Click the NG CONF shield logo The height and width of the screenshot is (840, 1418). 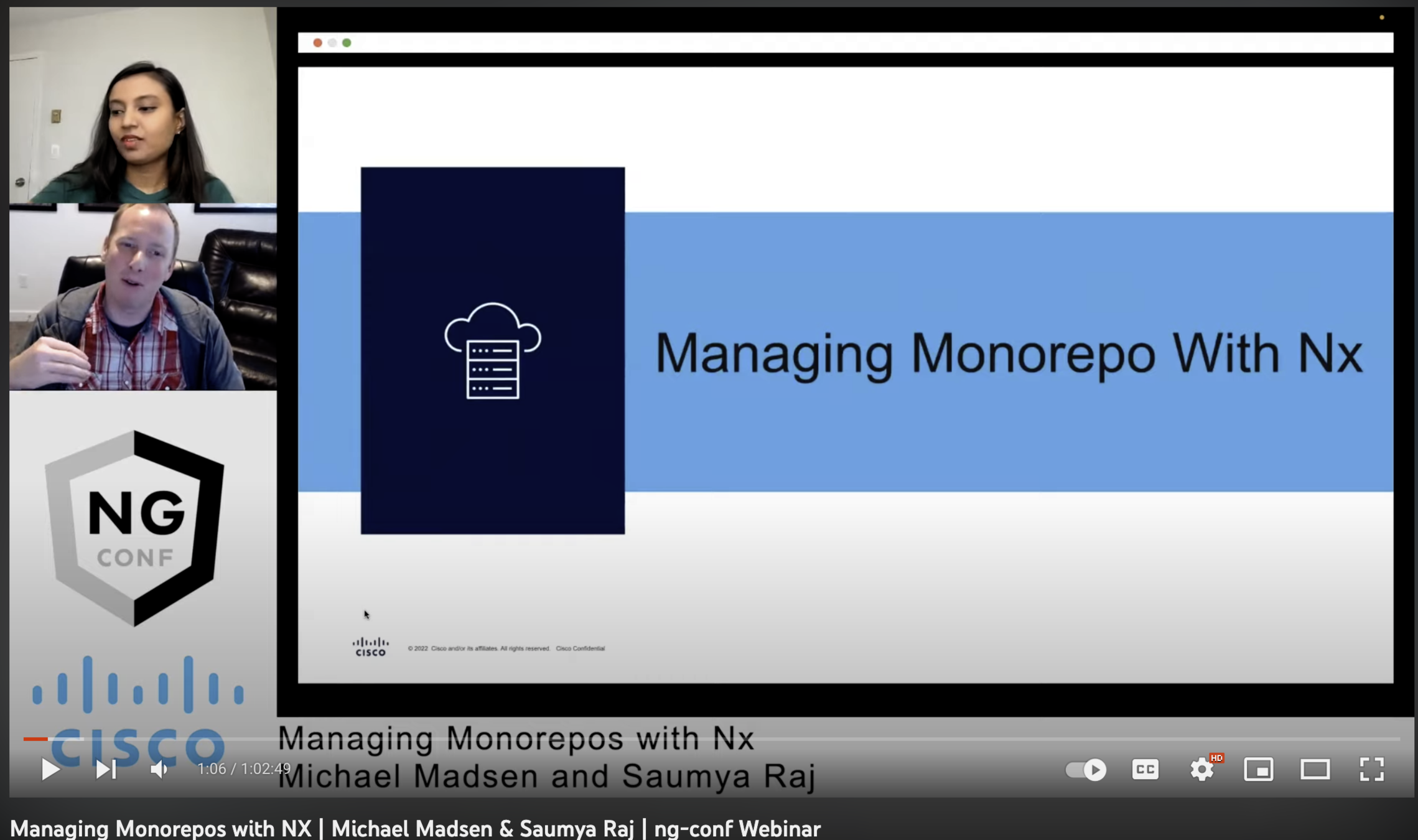tap(134, 528)
